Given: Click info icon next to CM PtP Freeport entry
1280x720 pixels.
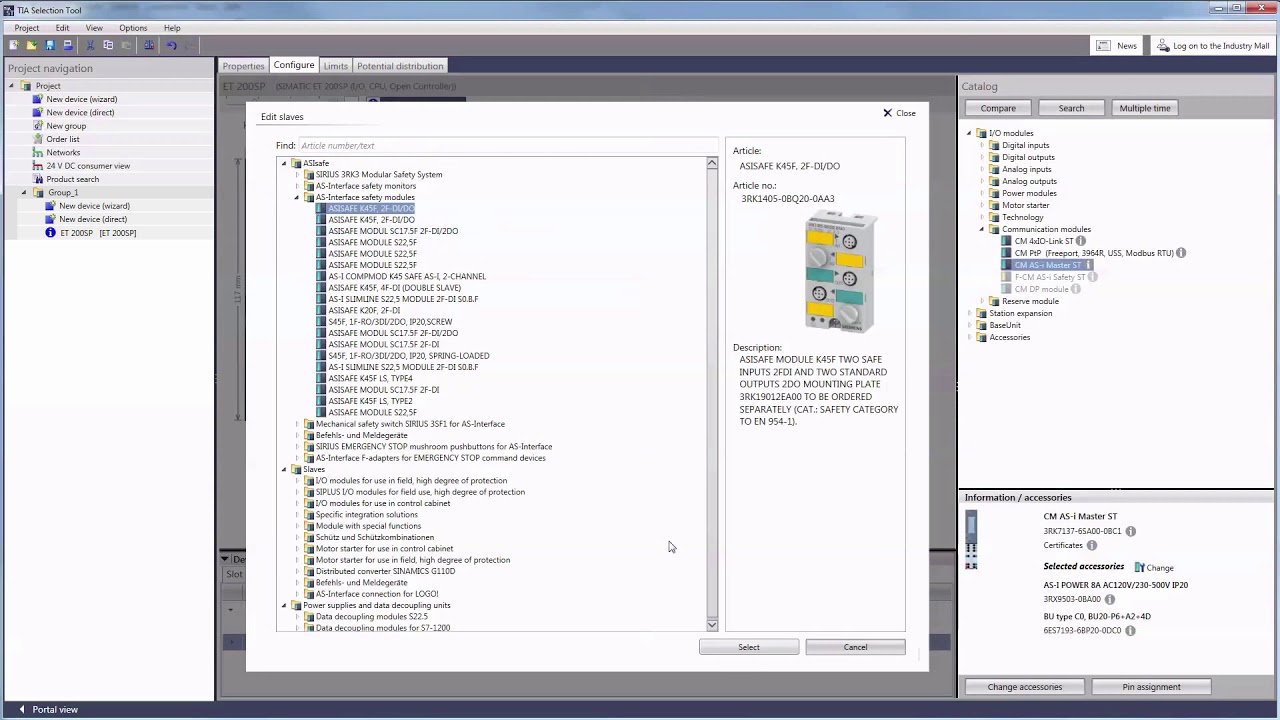Looking at the screenshot, I should click(1181, 253).
